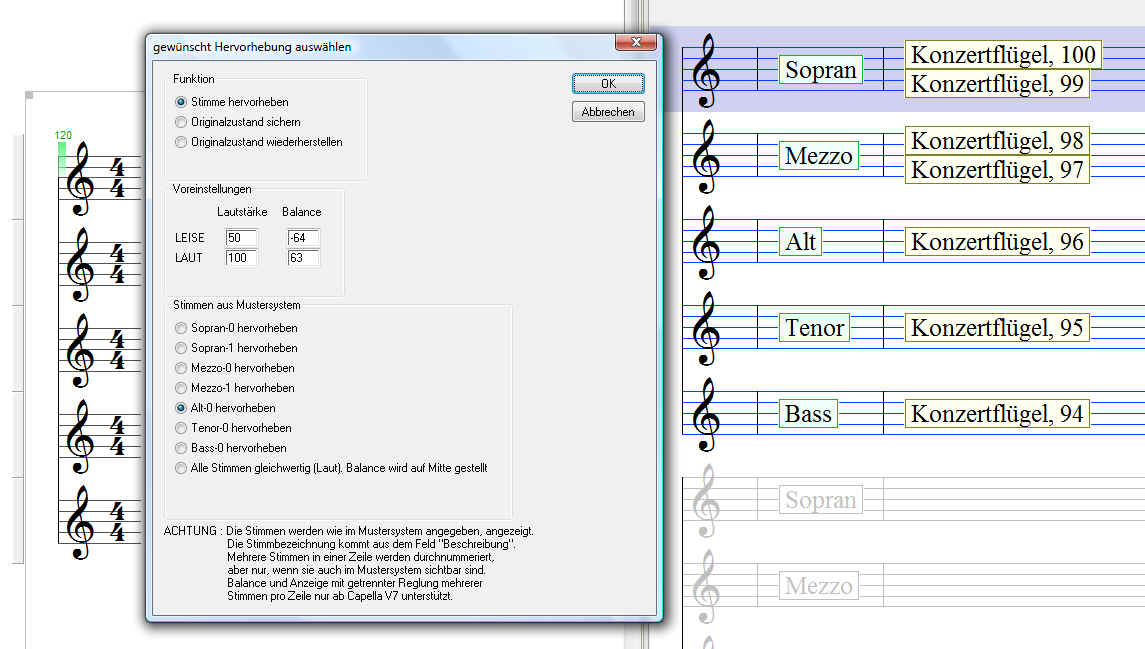Click the LAUT Balance field showing 63
The width and height of the screenshot is (1145, 649).
tap(302, 258)
